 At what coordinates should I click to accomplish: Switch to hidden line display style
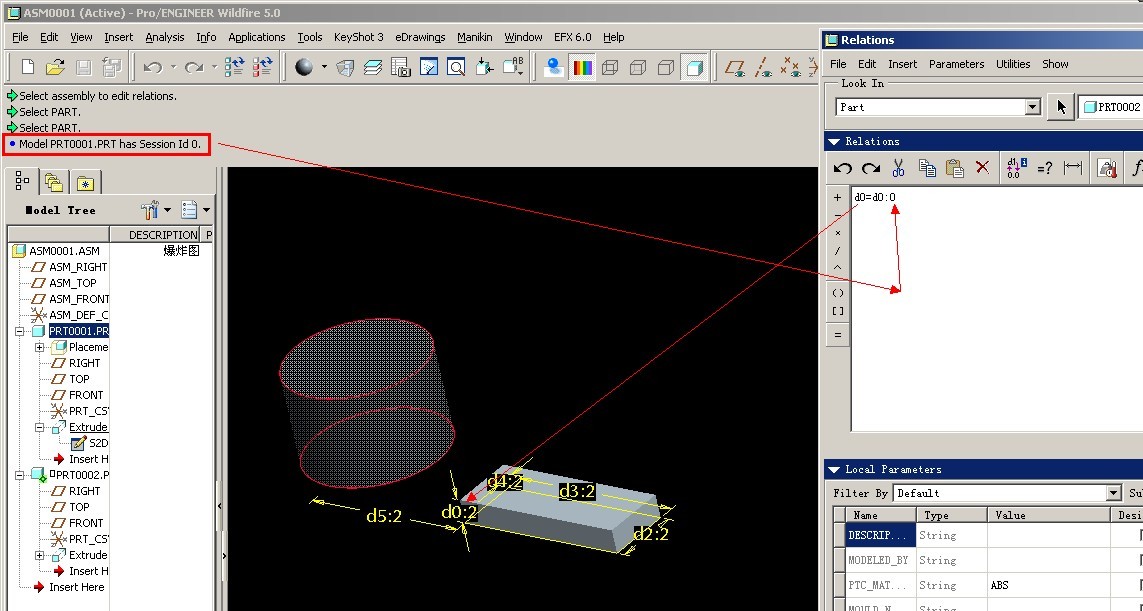pyautogui.click(x=638, y=68)
